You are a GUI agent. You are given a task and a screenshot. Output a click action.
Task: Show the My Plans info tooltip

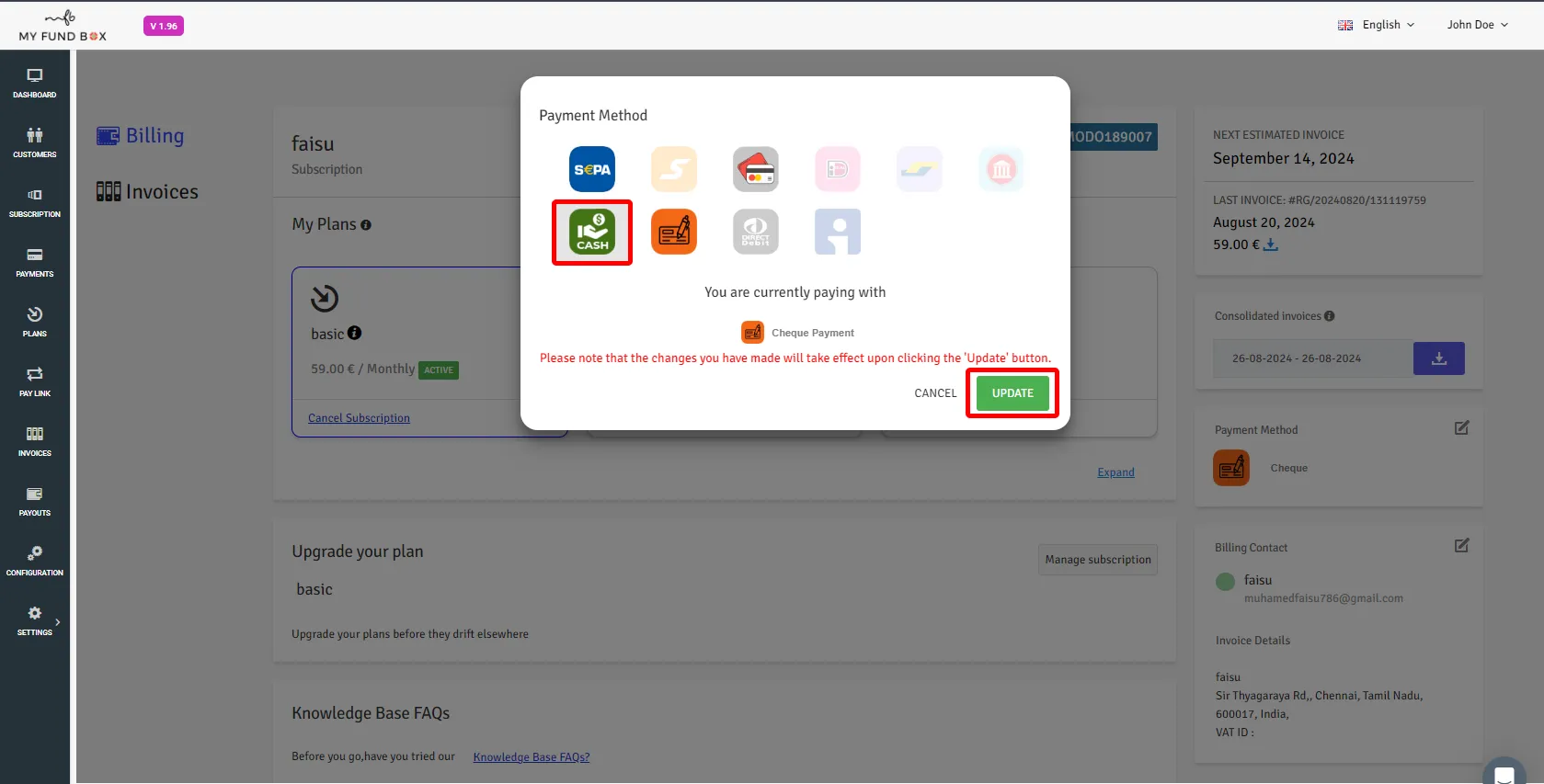tap(366, 225)
